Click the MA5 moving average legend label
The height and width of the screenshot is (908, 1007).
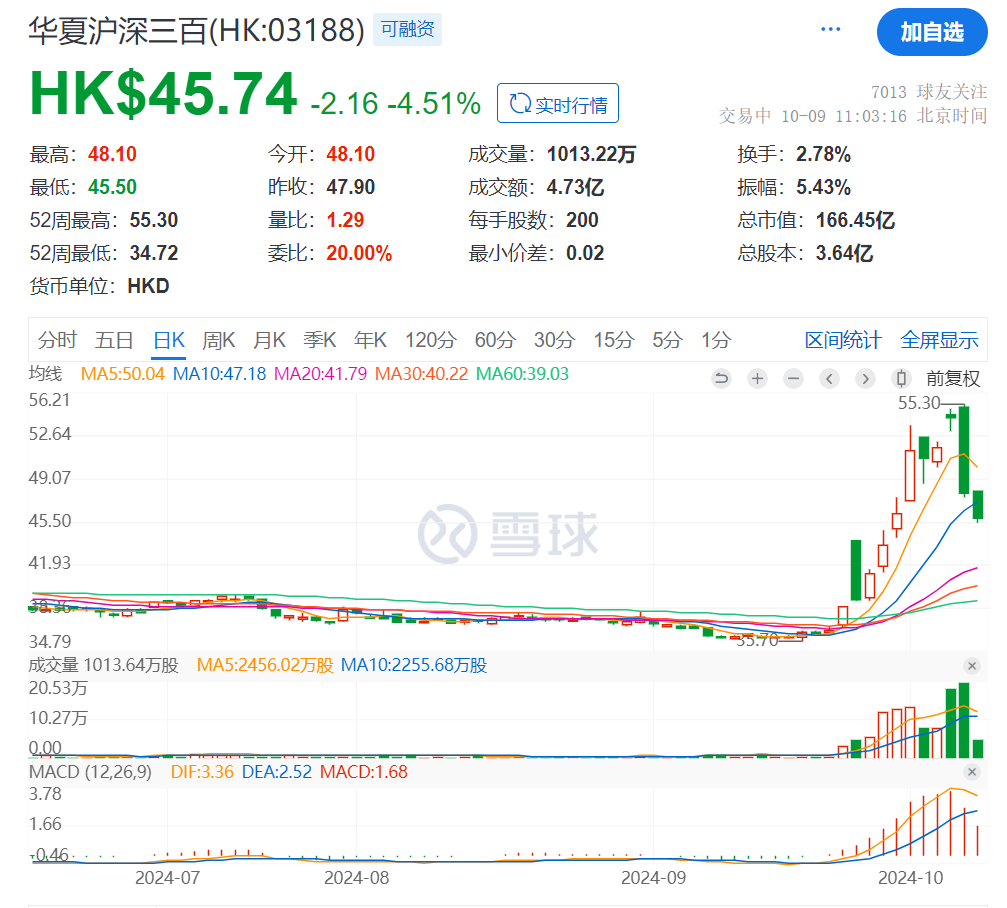[x=122, y=373]
